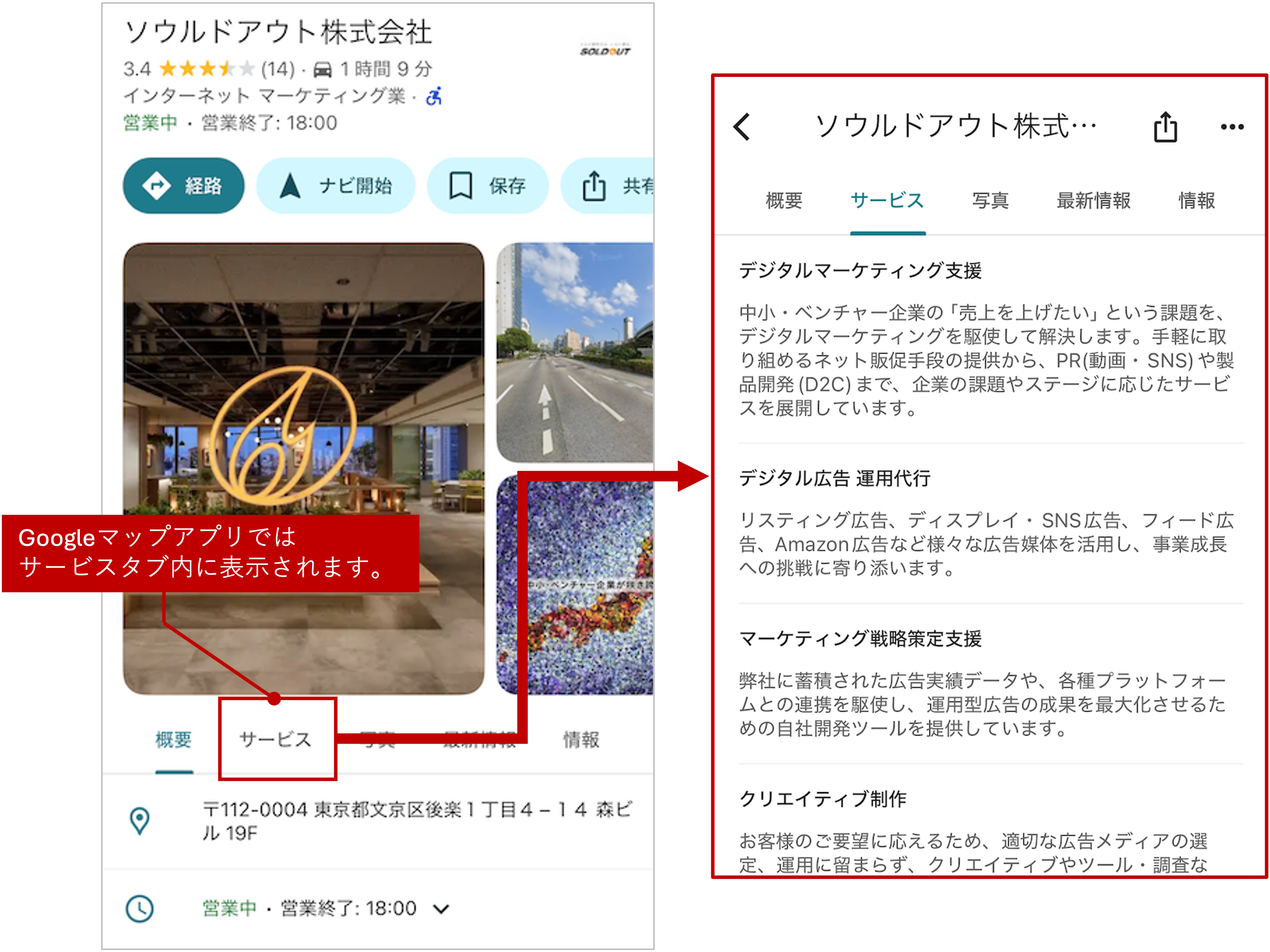Tap the location pin icon beside the address
Image resolution: width=1270 pixels, height=952 pixels.
coord(139,821)
